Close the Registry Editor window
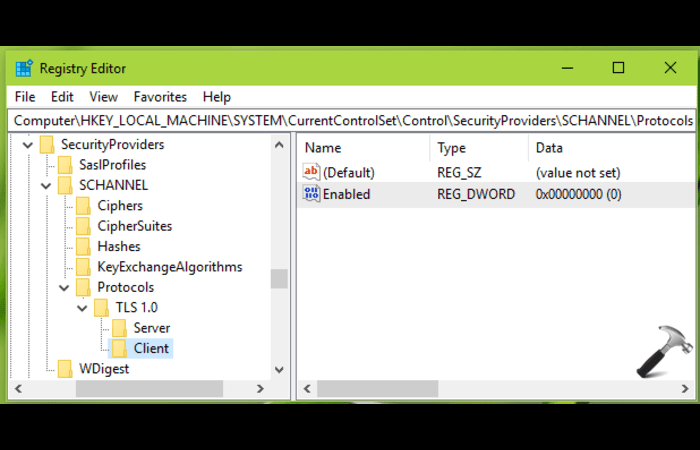The height and width of the screenshot is (450, 700). coord(670,68)
